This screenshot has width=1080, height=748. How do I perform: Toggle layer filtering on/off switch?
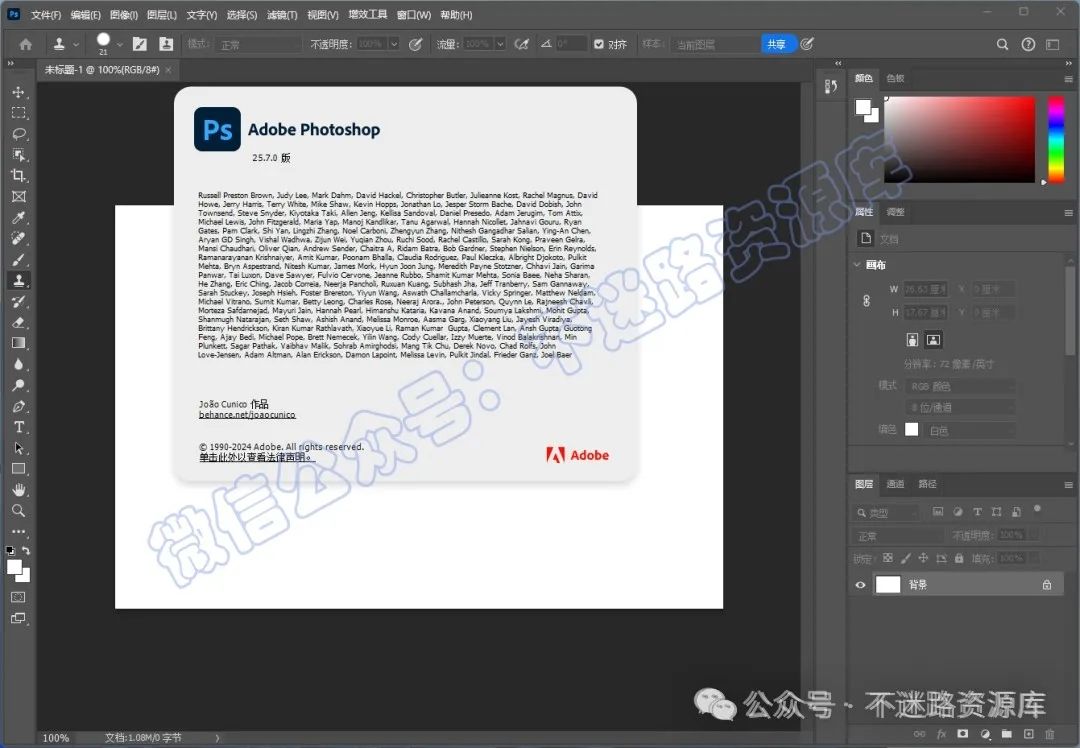pyautogui.click(x=1037, y=510)
